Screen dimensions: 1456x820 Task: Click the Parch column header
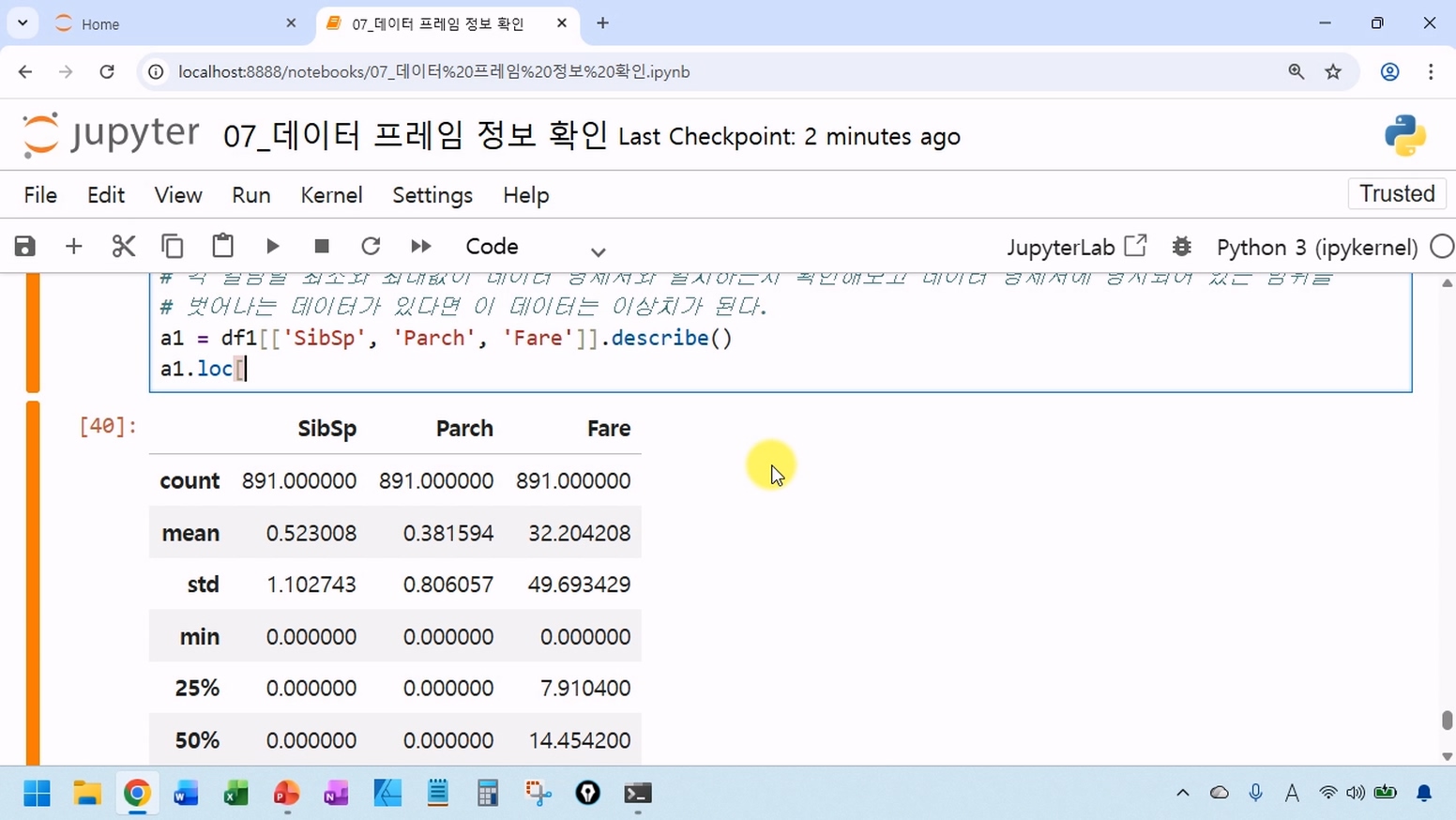464,429
